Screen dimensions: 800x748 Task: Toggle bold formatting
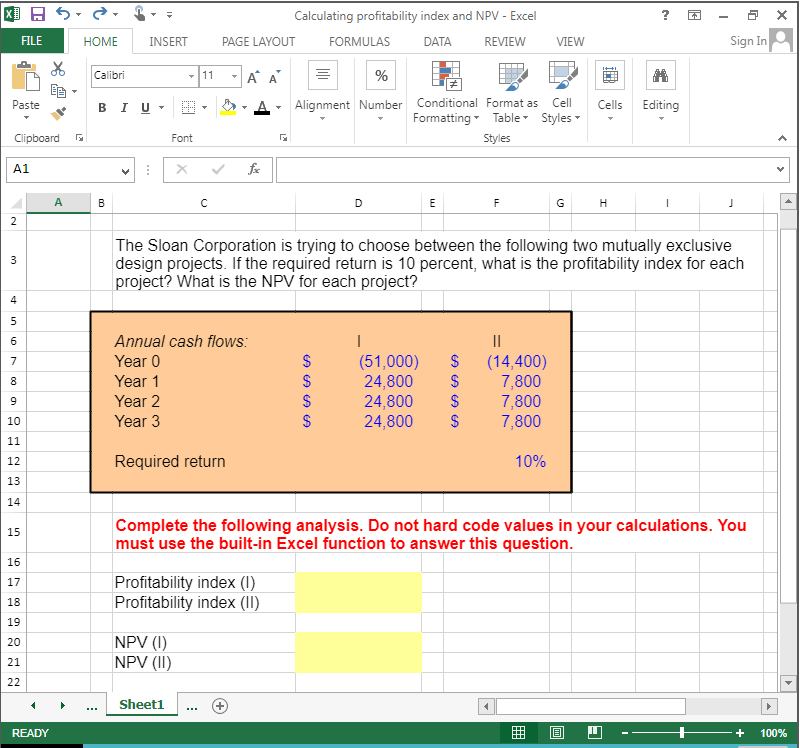[x=101, y=107]
